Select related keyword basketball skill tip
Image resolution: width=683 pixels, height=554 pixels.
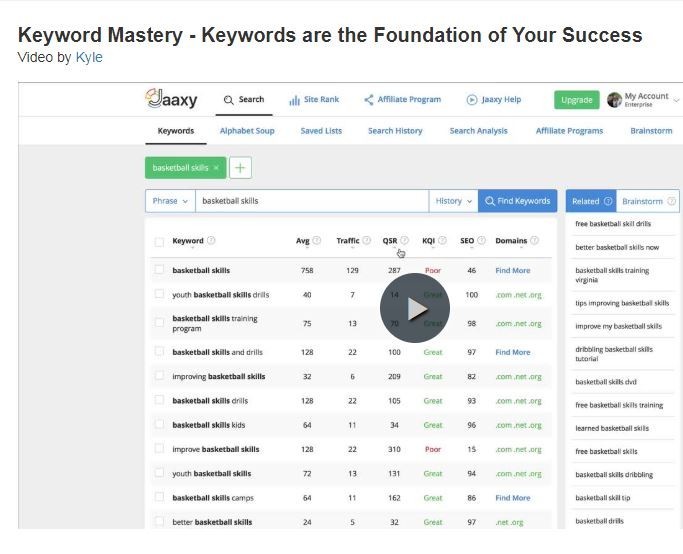point(603,498)
